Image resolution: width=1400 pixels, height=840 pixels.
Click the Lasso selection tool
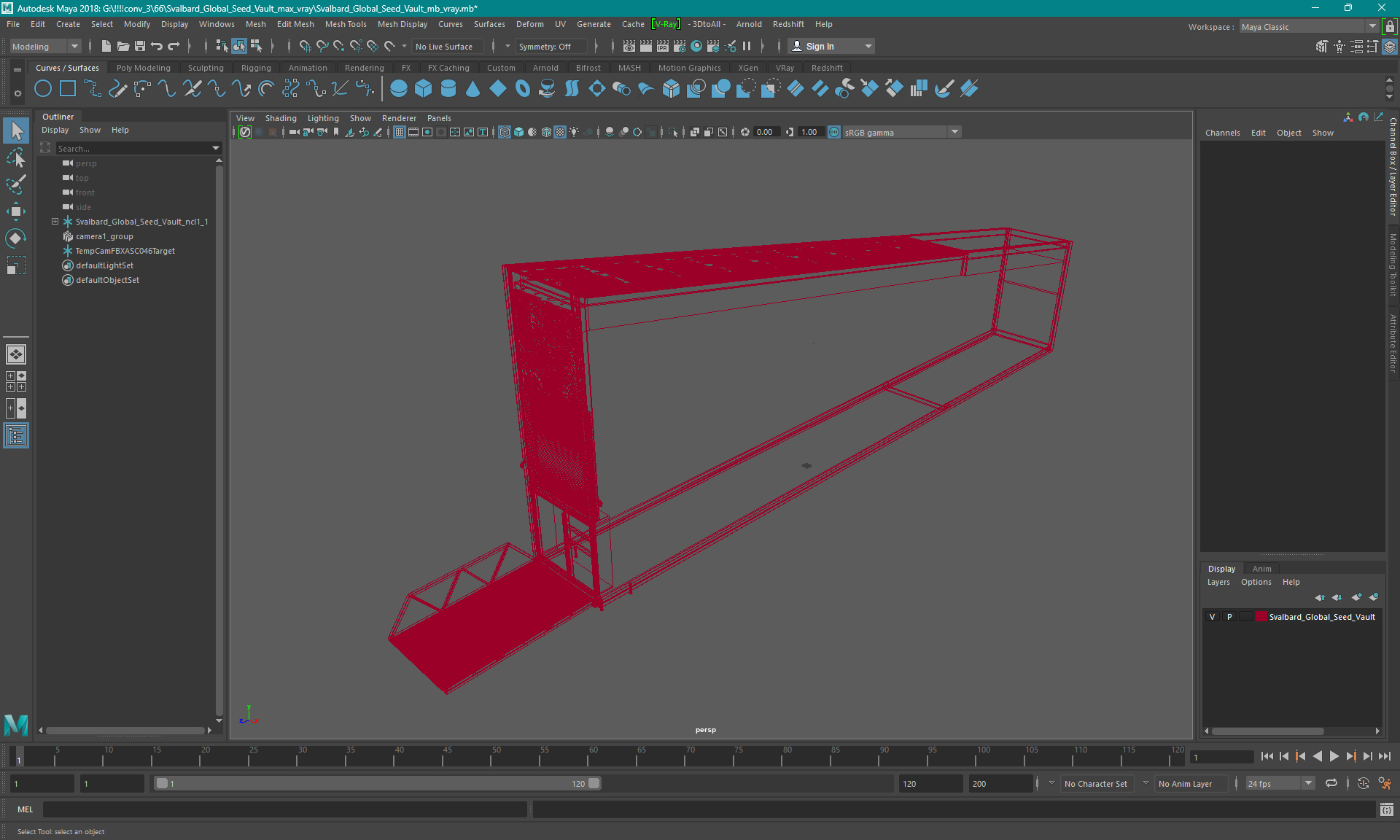(x=17, y=157)
